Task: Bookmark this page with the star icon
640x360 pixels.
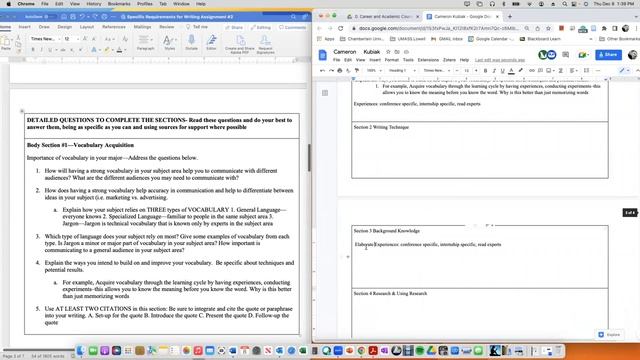Action: 548,29
